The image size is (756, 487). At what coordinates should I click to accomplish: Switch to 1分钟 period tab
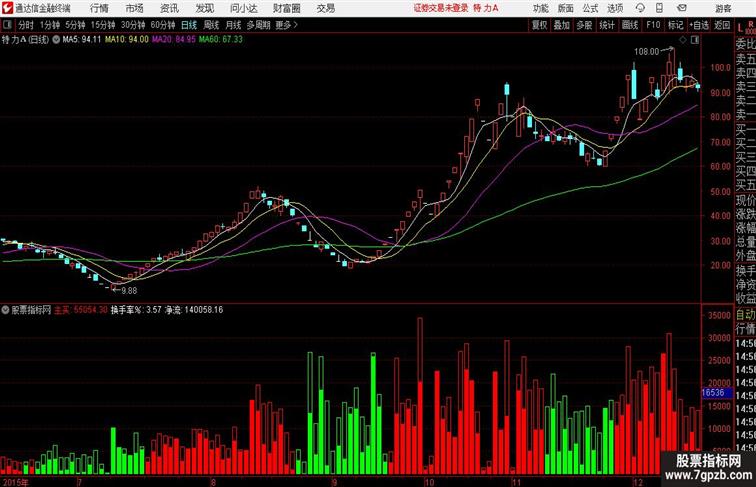coord(50,25)
